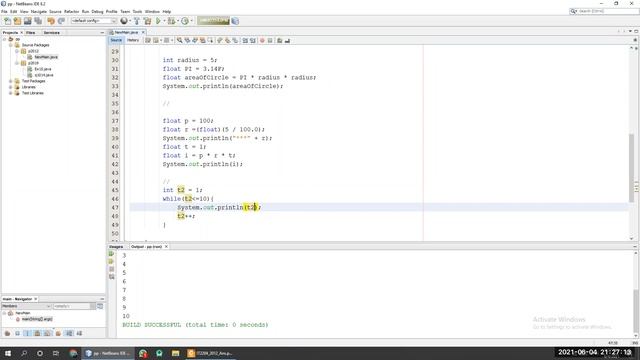
Task: Click Start Macro Recording red icon
Action: [x=262, y=40]
